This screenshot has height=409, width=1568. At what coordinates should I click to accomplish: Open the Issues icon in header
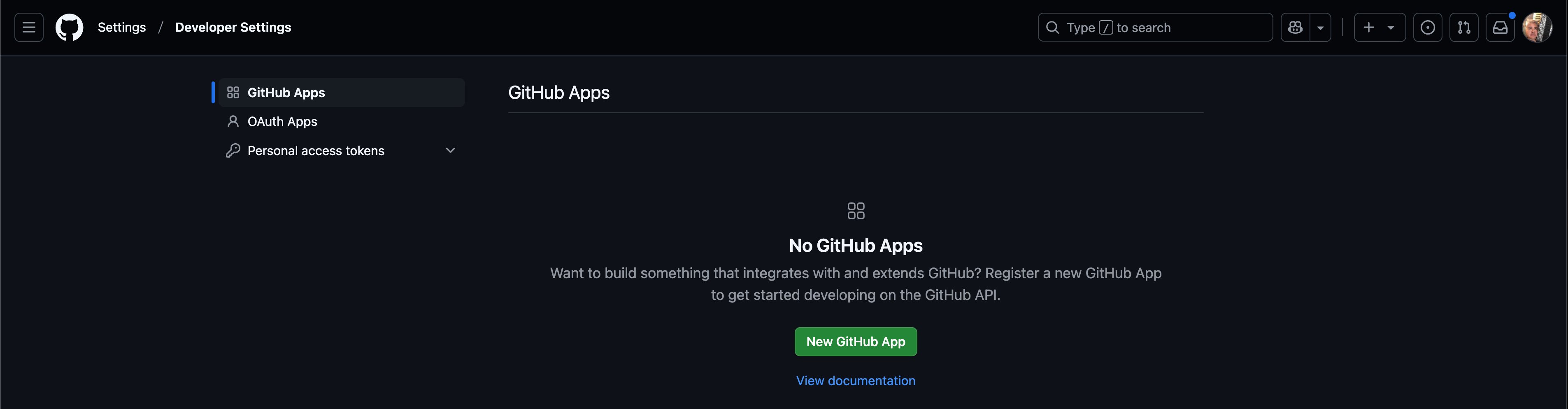point(1427,28)
